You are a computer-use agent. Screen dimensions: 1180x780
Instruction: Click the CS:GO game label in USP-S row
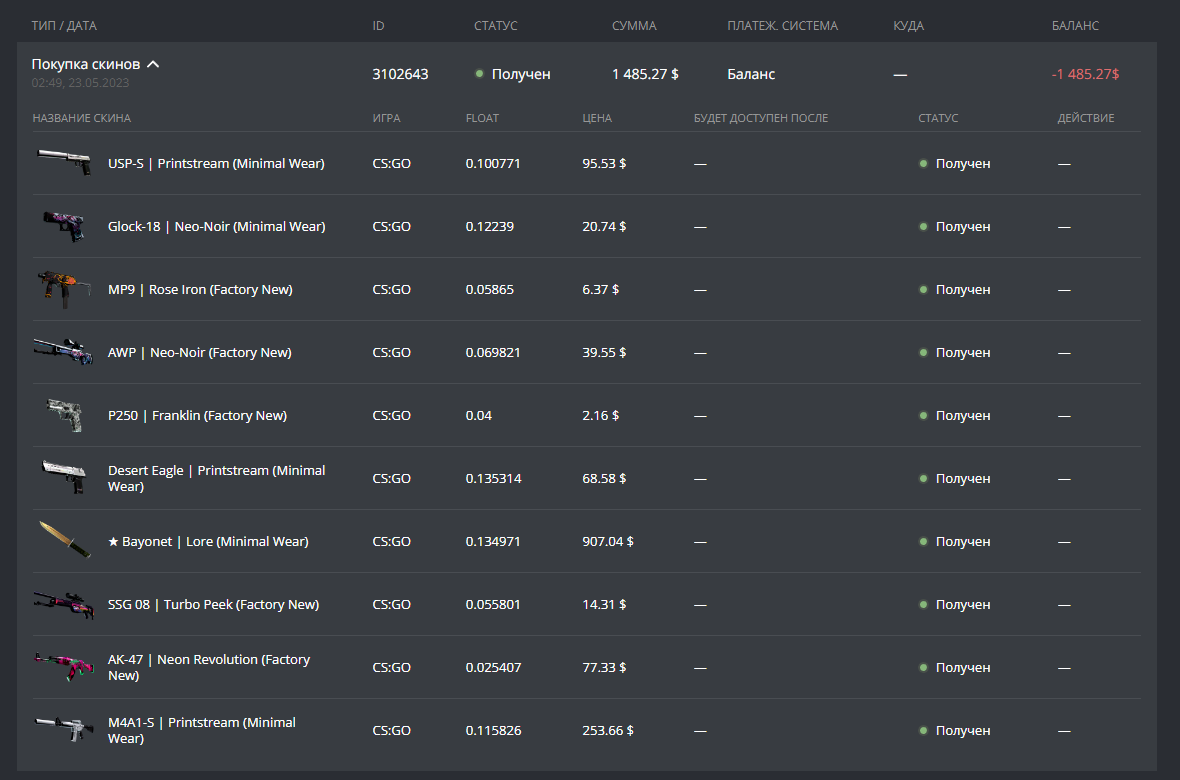(x=391, y=163)
